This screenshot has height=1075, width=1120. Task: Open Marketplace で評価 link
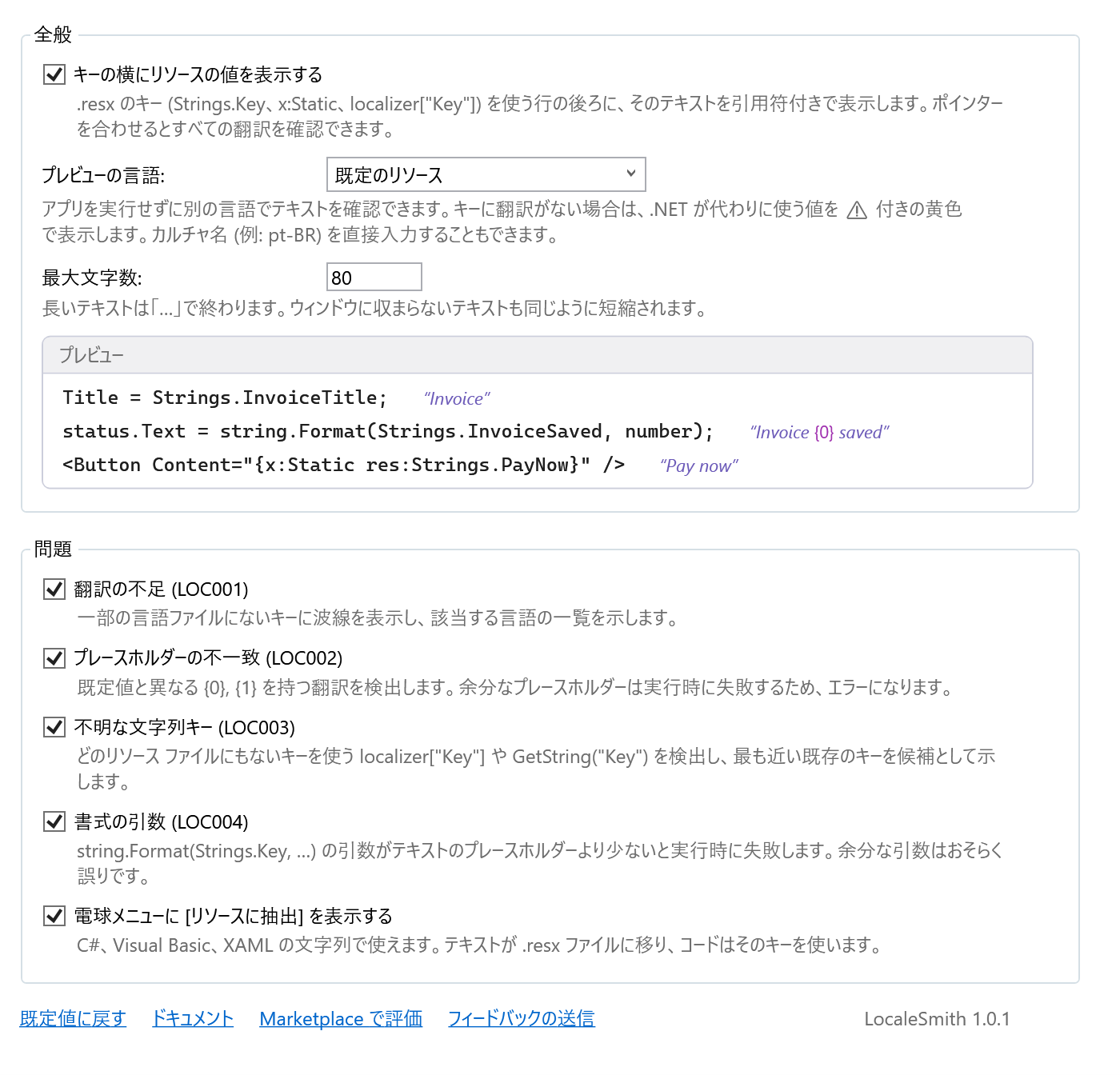click(341, 1018)
